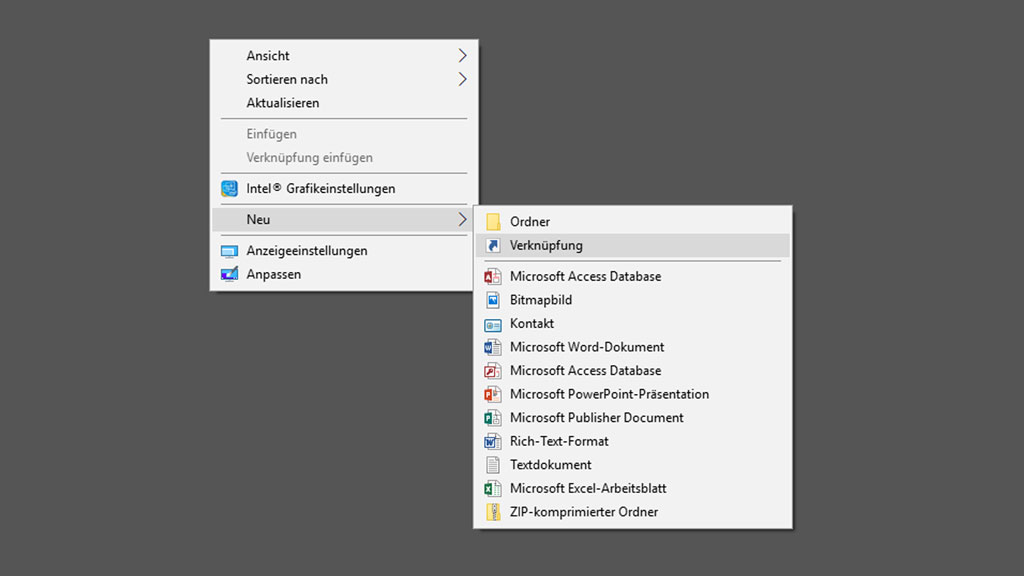The width and height of the screenshot is (1024, 576).
Task: Click the Microsoft Publisher Document icon
Action: (x=493, y=417)
